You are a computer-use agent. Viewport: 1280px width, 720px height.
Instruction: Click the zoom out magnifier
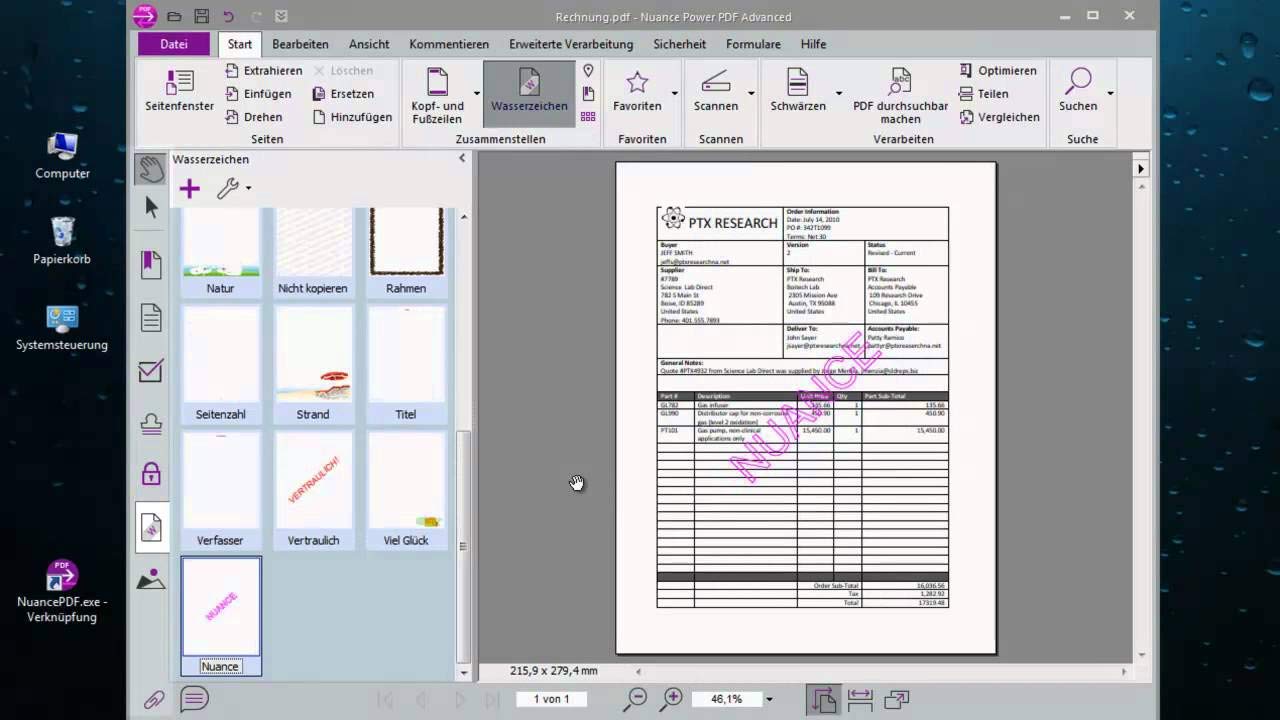(x=635, y=700)
